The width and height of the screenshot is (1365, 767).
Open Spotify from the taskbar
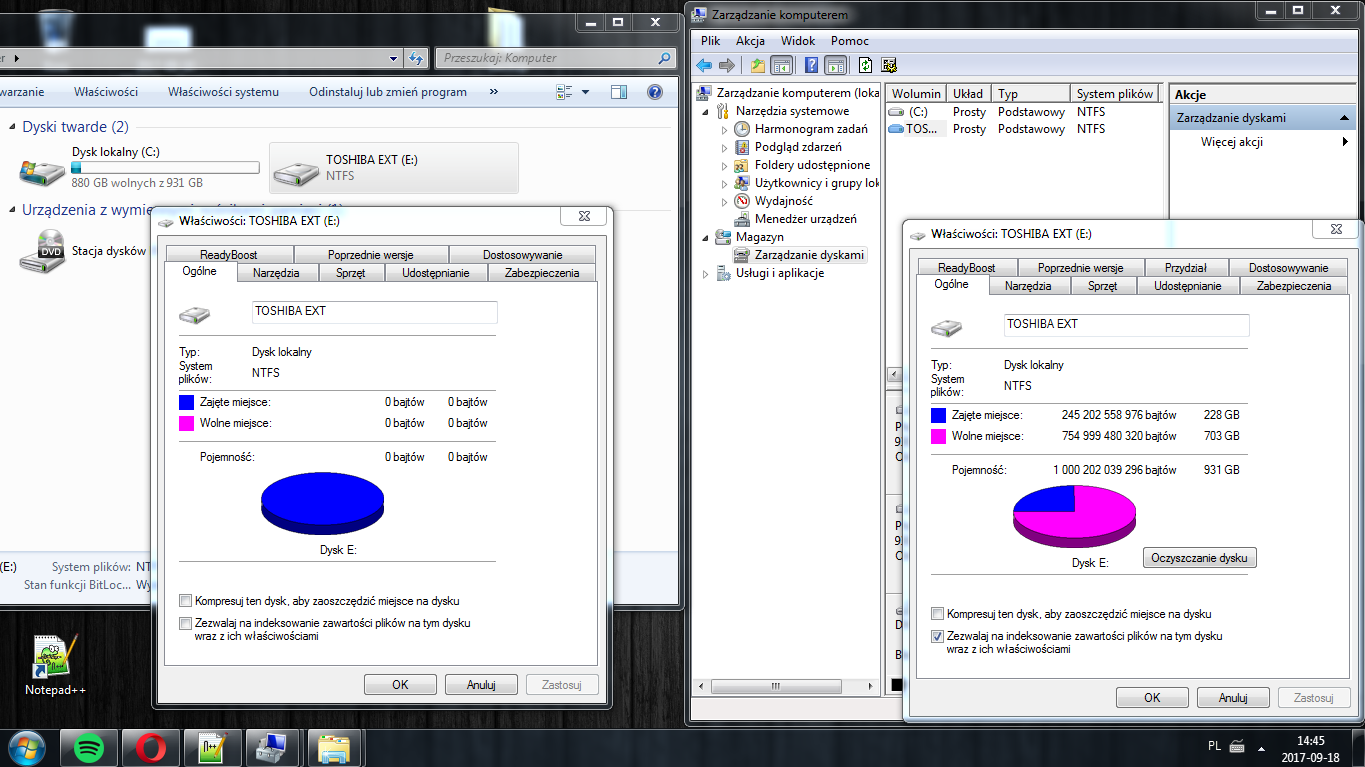click(88, 747)
